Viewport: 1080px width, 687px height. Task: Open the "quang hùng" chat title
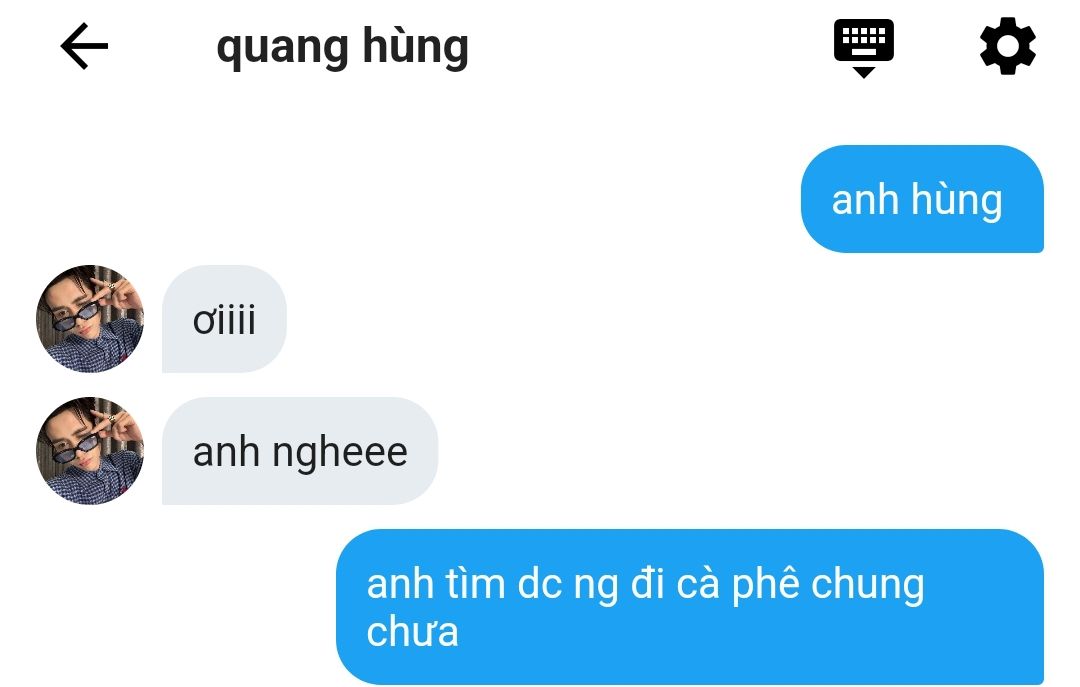[x=342, y=48]
